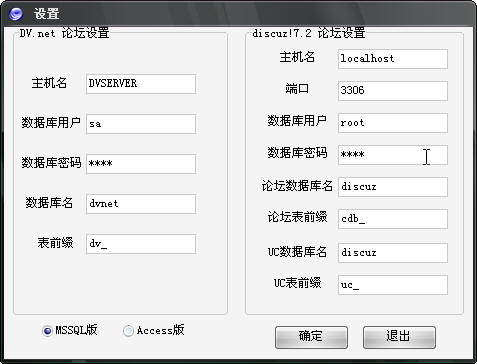Viewport: 477px width, 364px height.
Task: Click the UC表前缀 label
Action: coord(297,283)
